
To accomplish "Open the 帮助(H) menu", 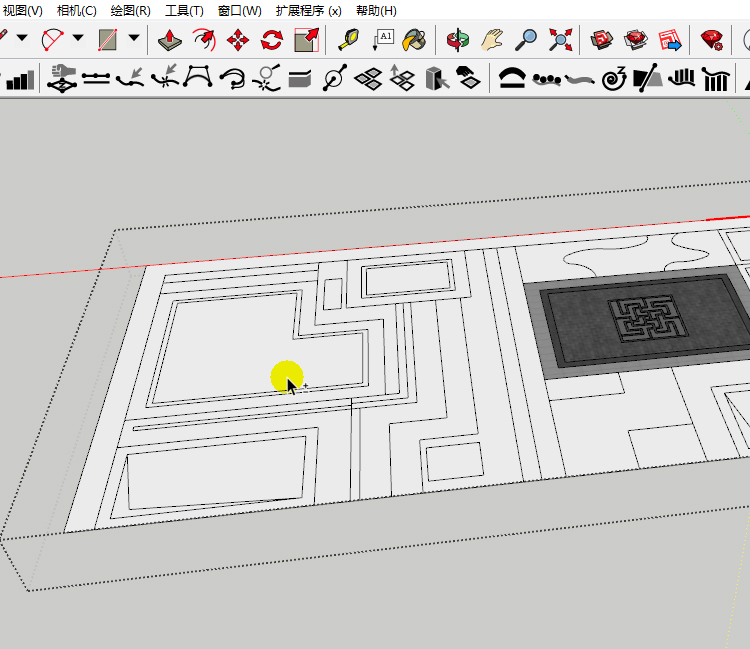I will point(376,11).
